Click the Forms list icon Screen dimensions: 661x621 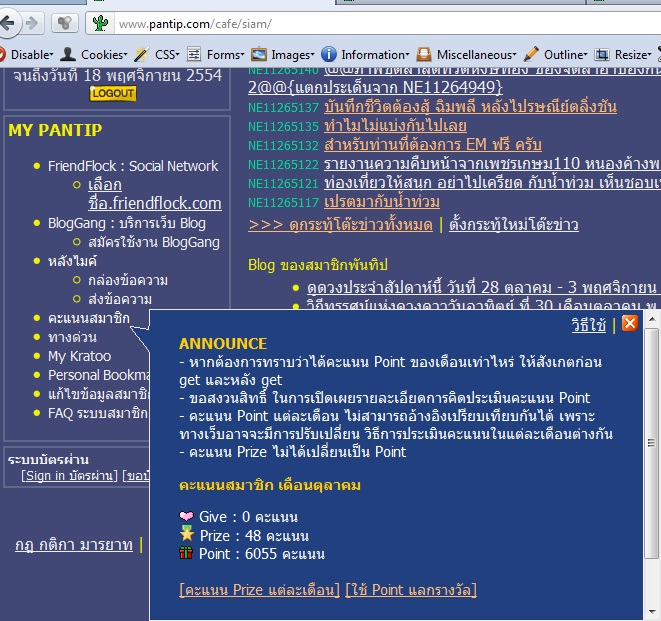pos(194,54)
